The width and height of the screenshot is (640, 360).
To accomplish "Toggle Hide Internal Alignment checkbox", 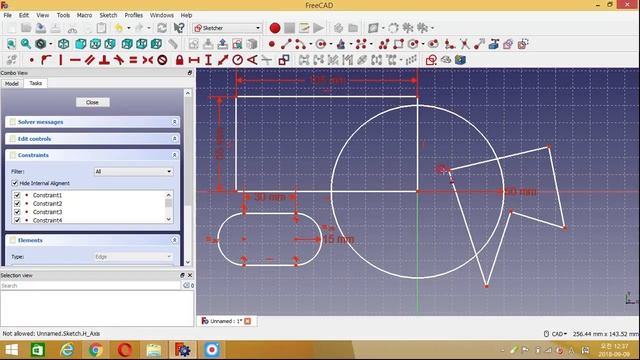I will click(x=15, y=183).
